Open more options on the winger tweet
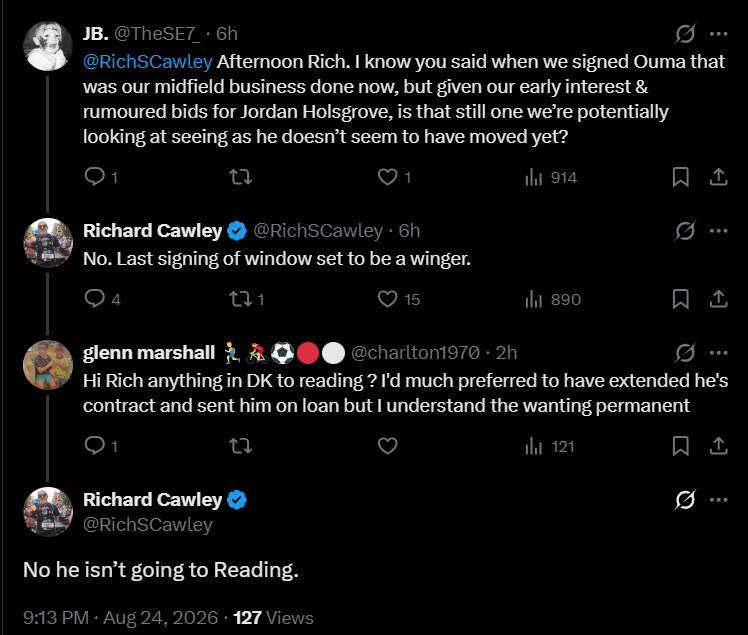The height and width of the screenshot is (635, 748). point(718,231)
